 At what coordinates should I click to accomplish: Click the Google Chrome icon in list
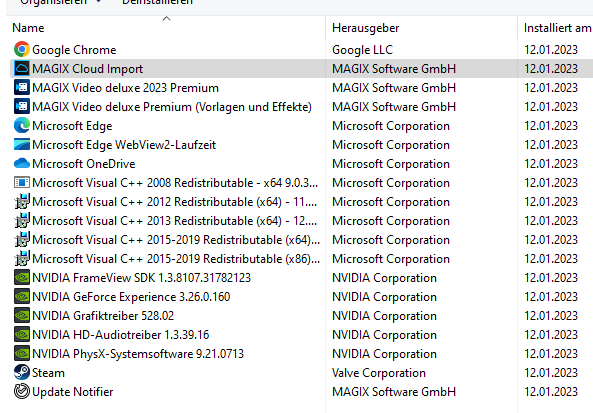(22, 50)
